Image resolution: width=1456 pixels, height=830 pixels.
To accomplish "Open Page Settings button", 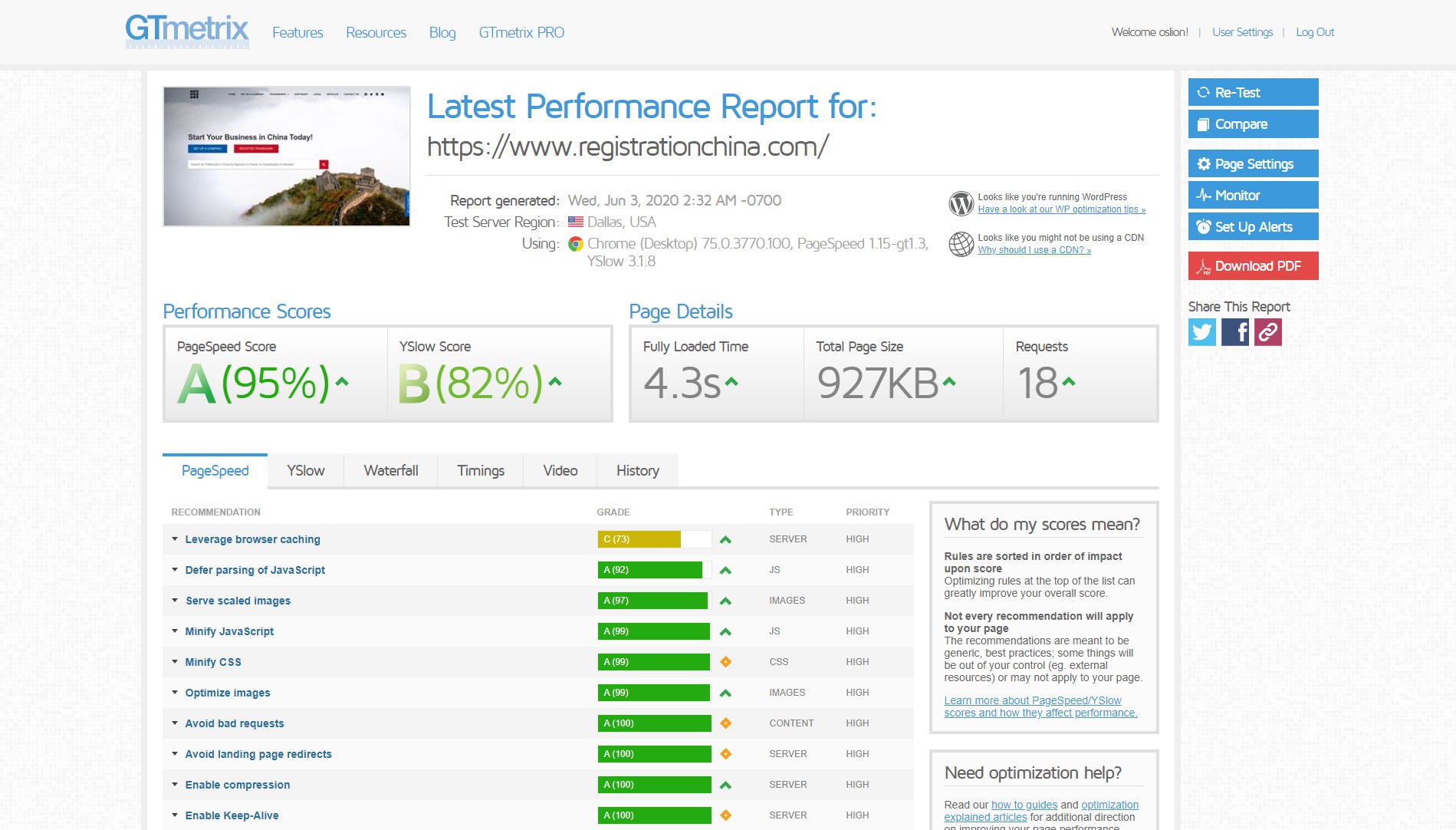I will coord(1253,163).
